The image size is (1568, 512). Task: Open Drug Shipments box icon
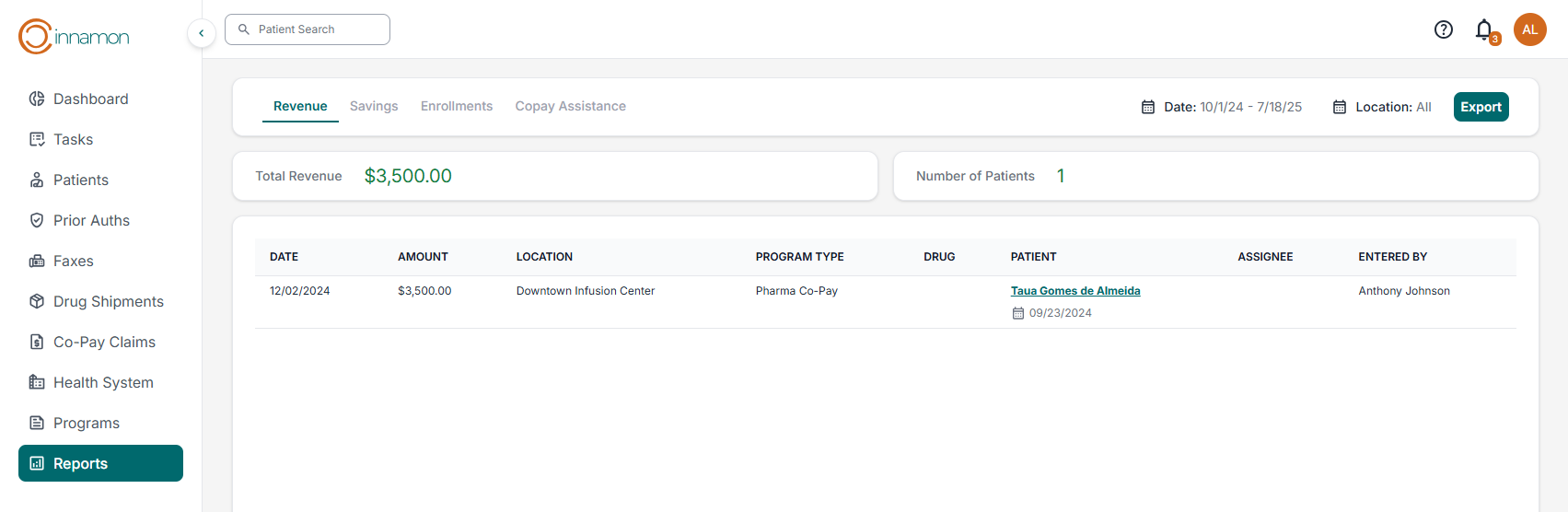(37, 301)
